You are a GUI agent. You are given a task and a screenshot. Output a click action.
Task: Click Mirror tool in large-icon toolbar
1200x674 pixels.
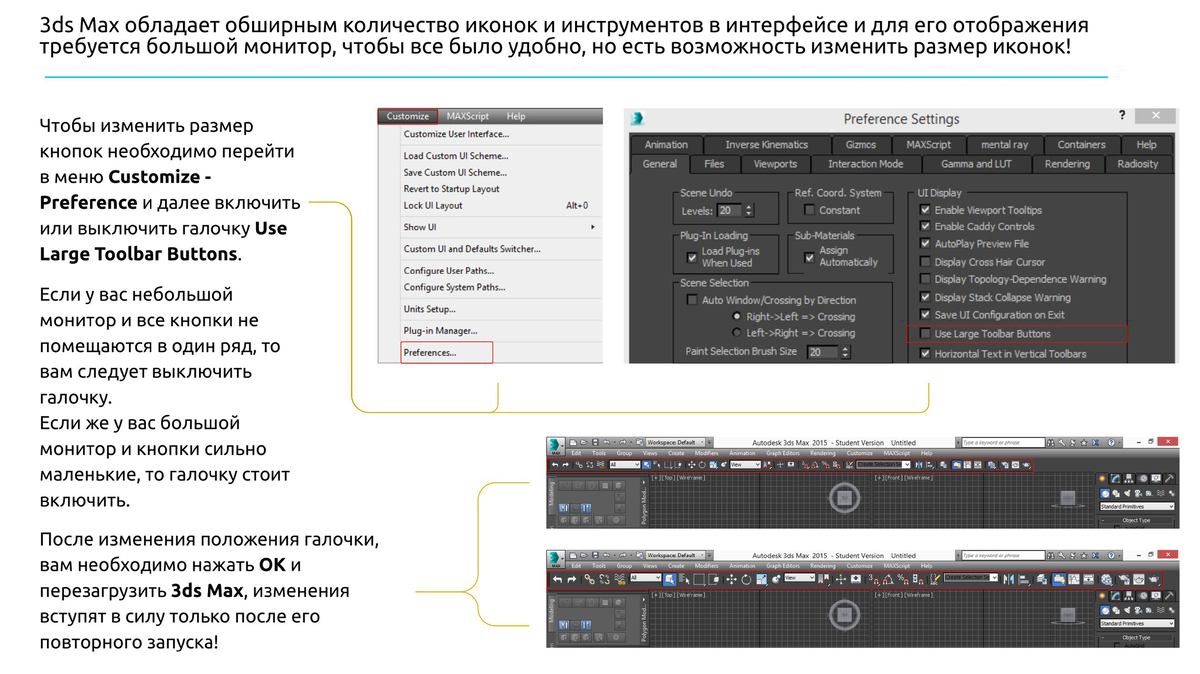pos(1009,579)
